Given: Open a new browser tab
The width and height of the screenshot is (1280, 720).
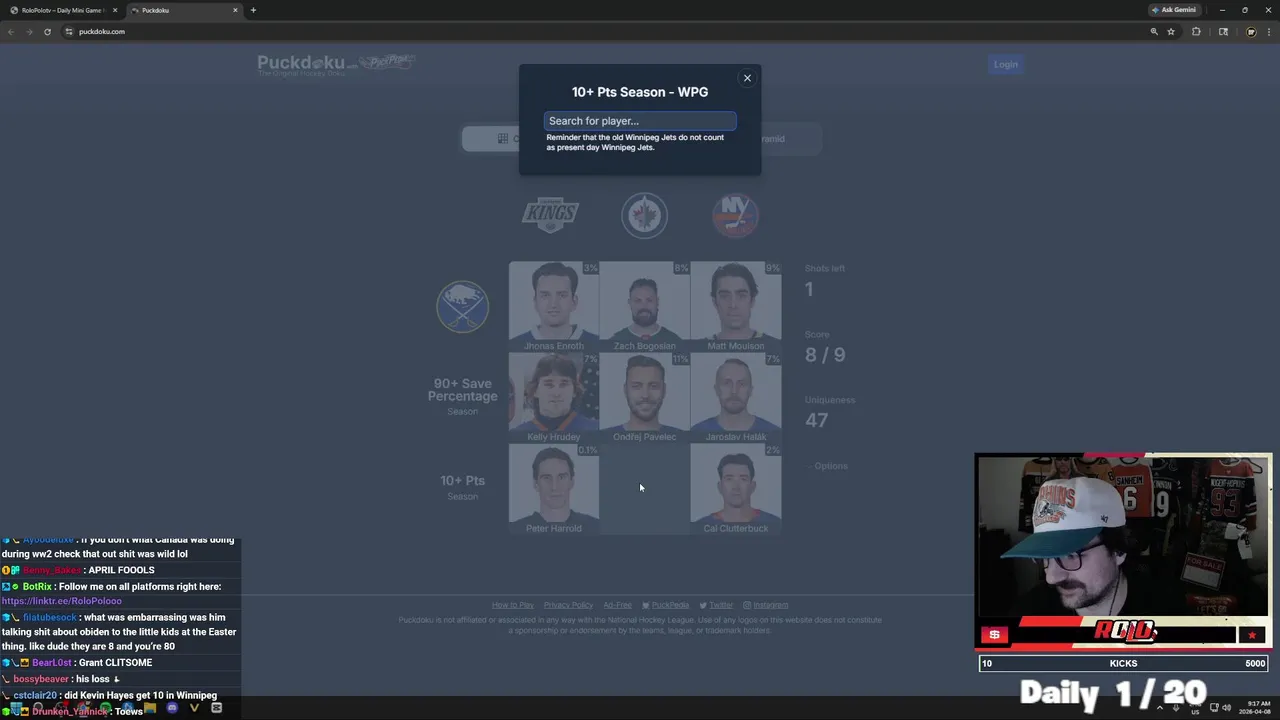Looking at the screenshot, I should [x=253, y=10].
